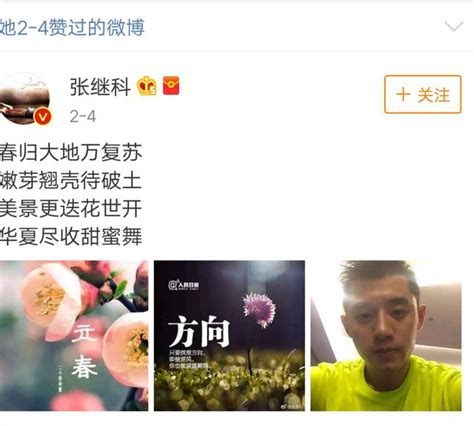Open the yellow shirt selfie thumbnail
The image size is (474, 426).
(x=386, y=336)
